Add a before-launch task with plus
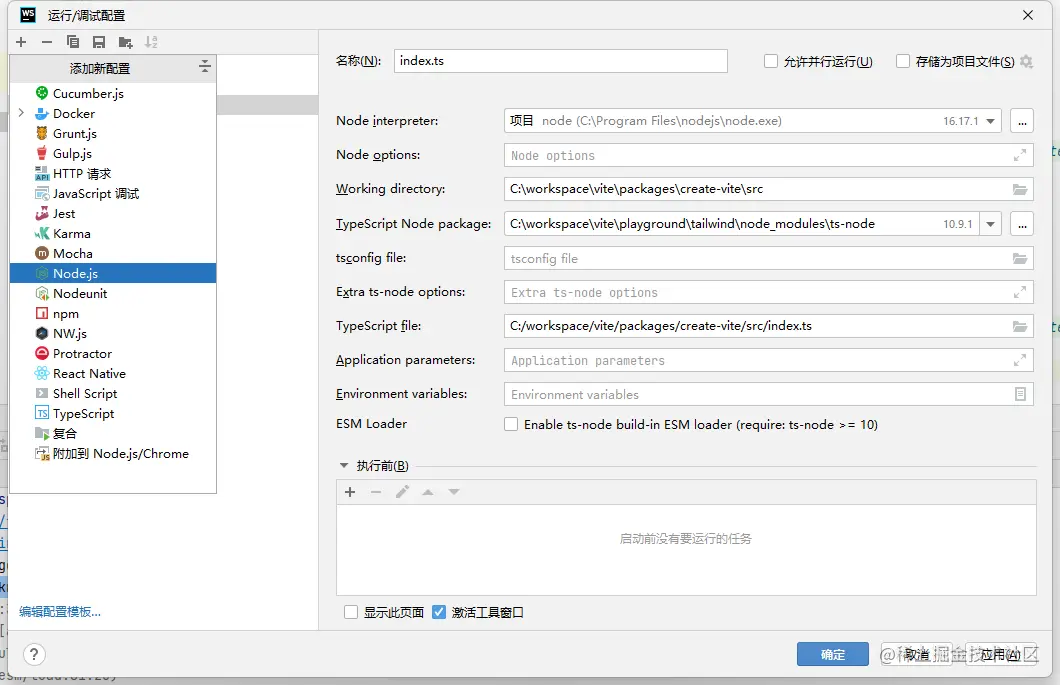1060x685 pixels. [x=350, y=492]
